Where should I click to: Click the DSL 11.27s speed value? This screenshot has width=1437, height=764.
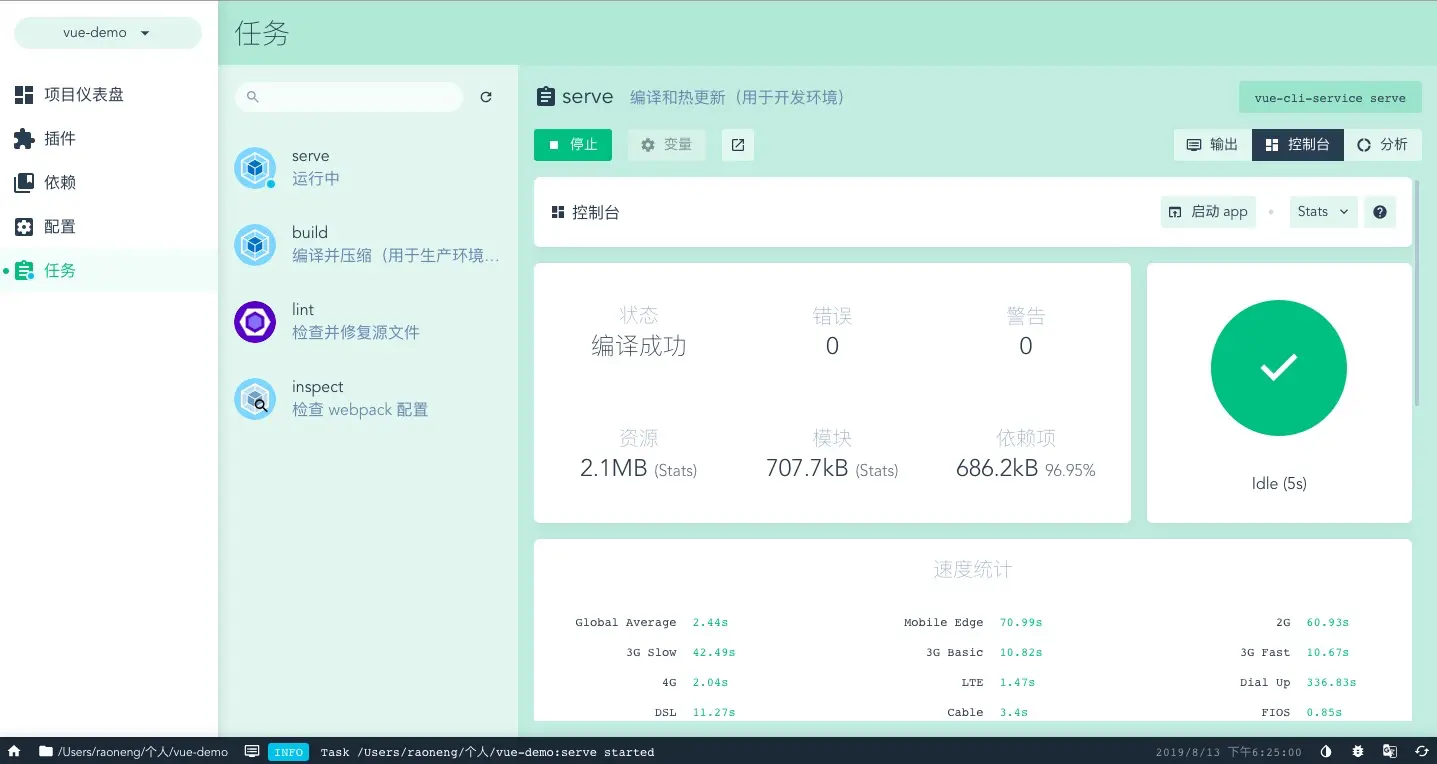(714, 712)
